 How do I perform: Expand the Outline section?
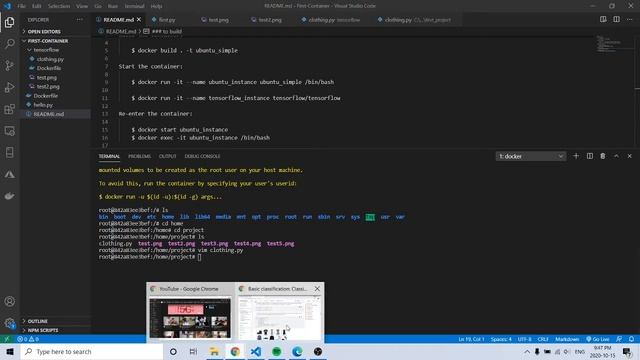[x=38, y=321]
